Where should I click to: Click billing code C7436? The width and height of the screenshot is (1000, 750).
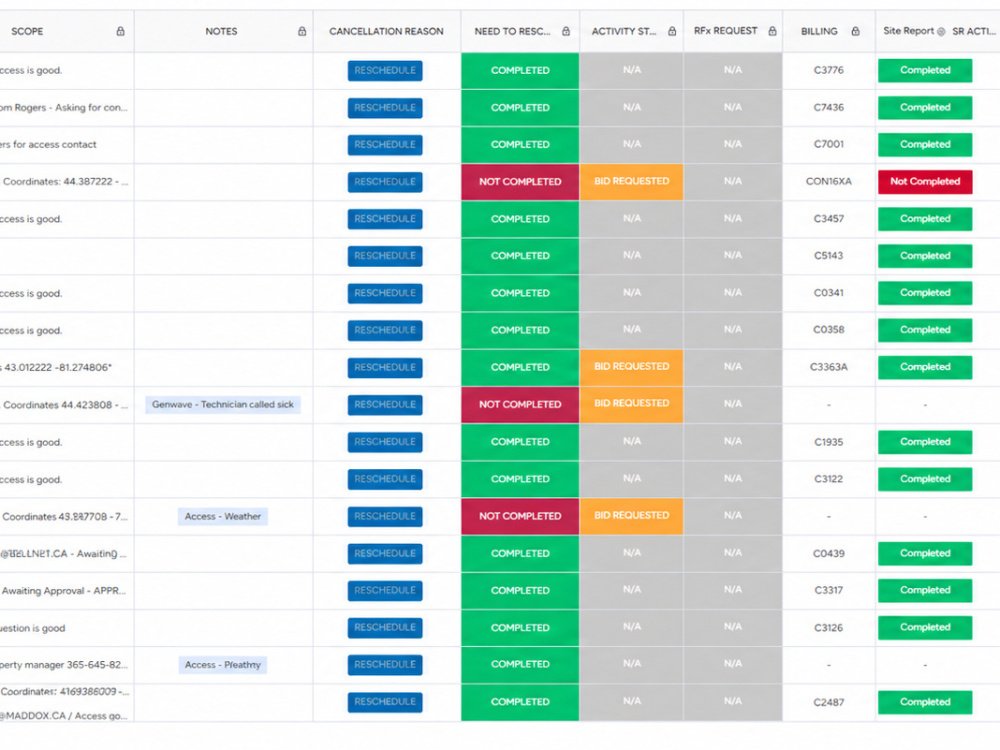(x=828, y=108)
